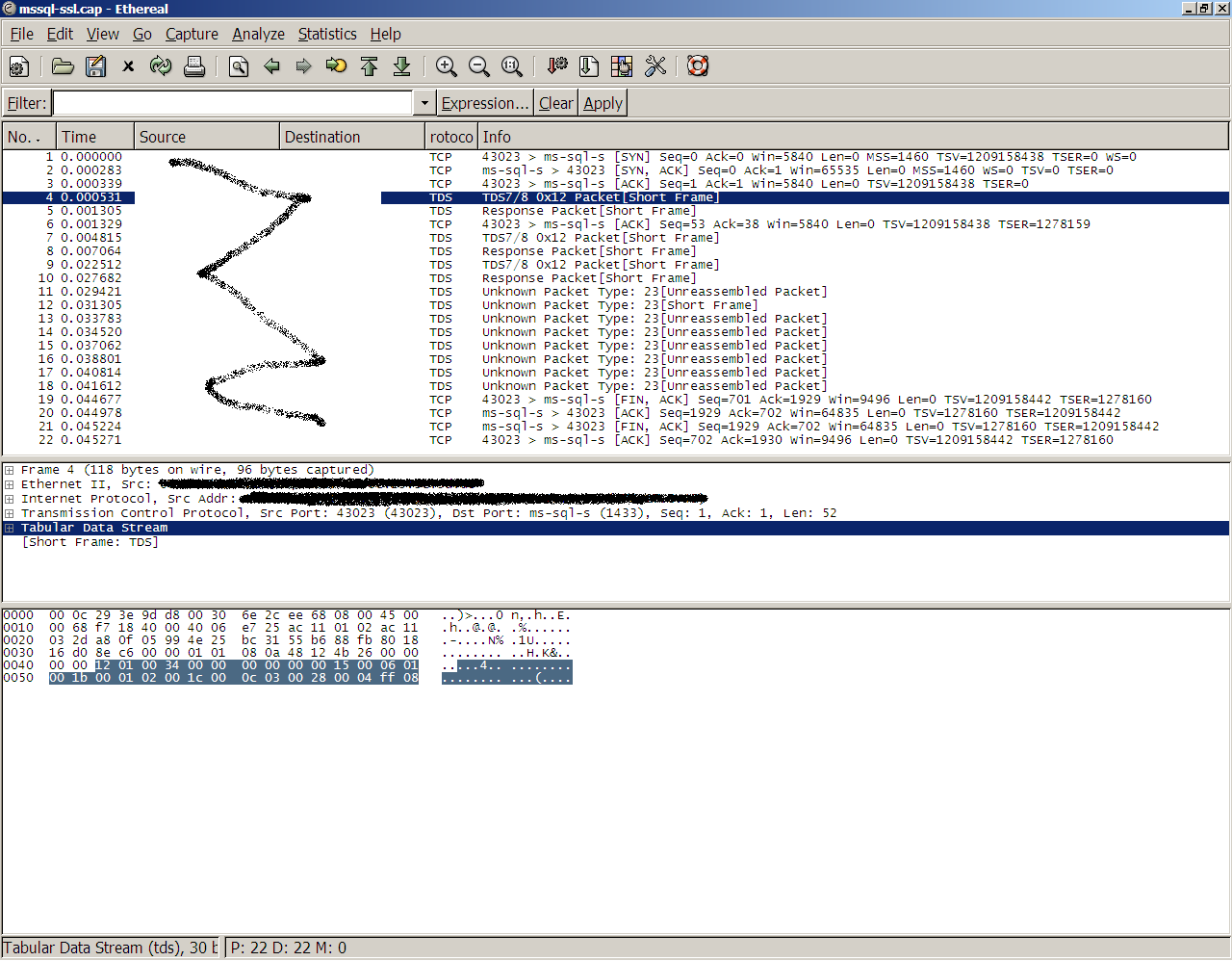Close the capture file with the X icon
Viewport: 1232px width, 961px height.
coord(128,66)
